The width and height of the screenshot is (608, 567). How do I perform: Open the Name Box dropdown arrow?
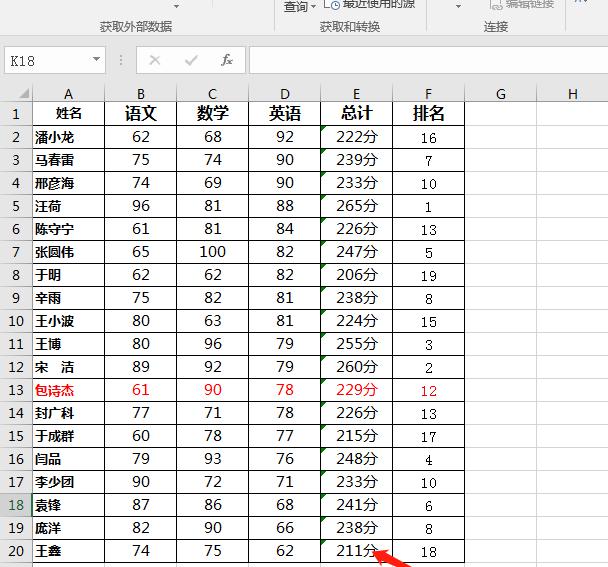click(96, 59)
